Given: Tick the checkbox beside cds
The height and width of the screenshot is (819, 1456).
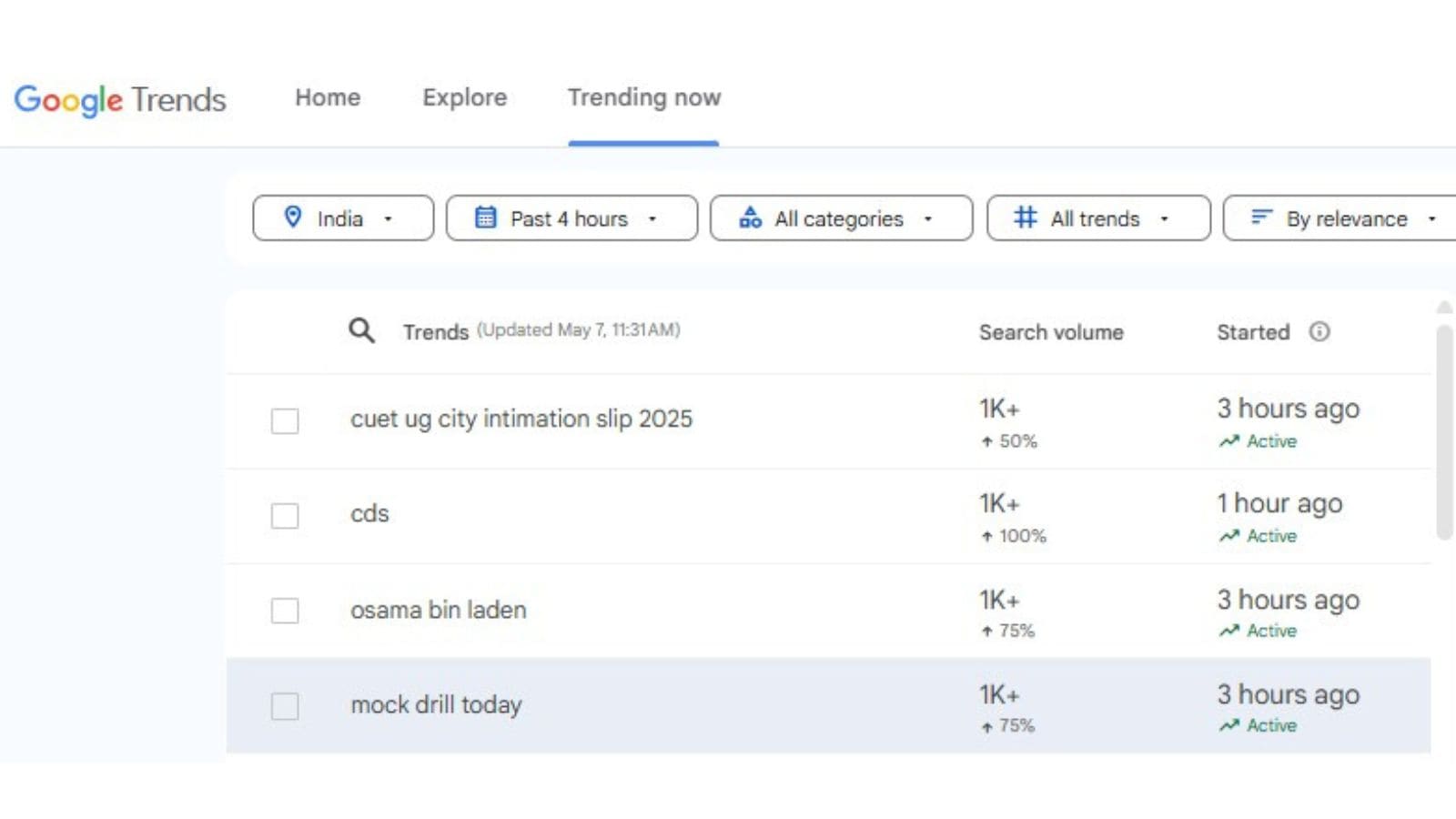Looking at the screenshot, I should point(285,515).
